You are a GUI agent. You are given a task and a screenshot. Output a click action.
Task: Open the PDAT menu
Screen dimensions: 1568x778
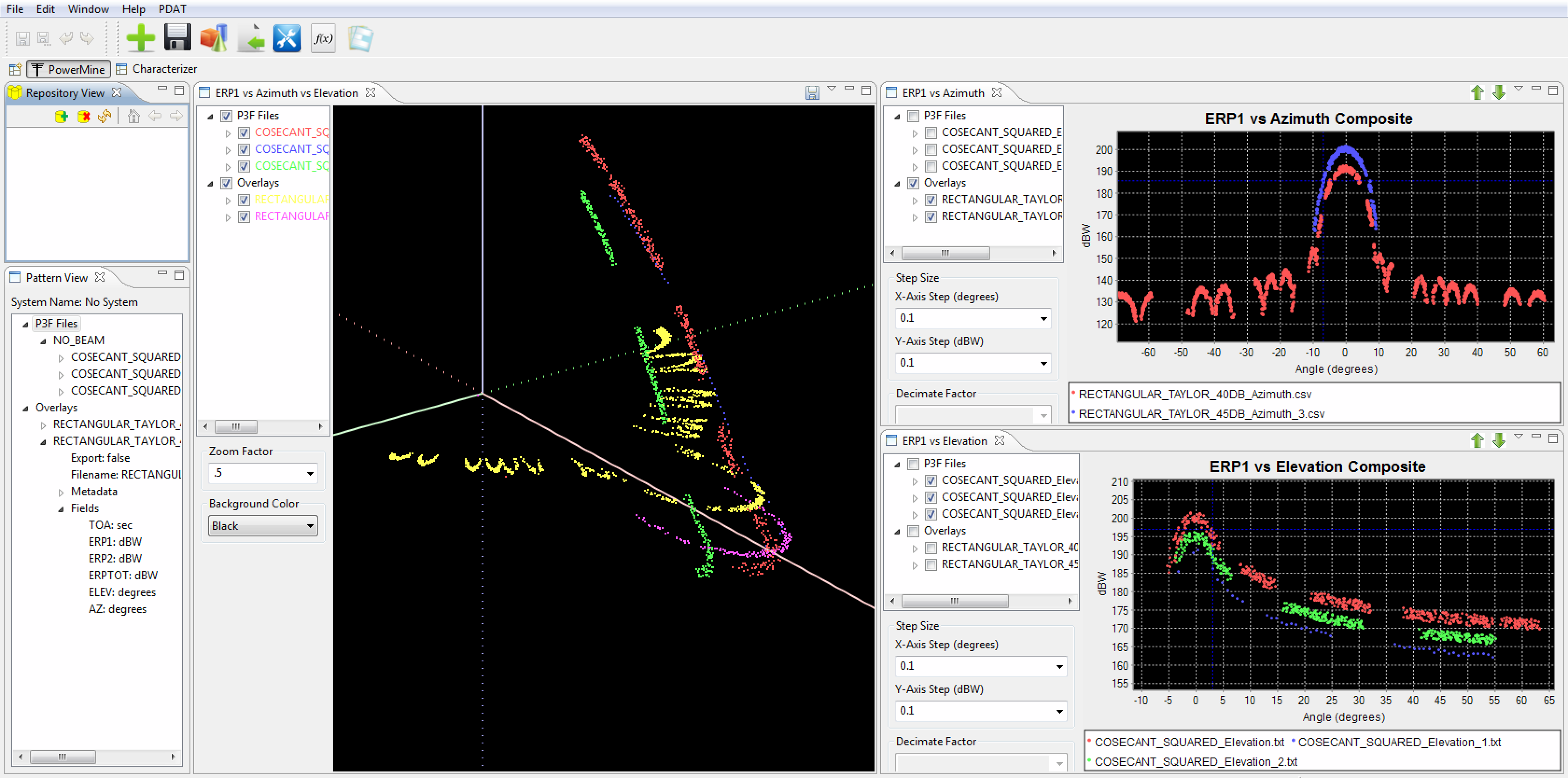tap(172, 9)
